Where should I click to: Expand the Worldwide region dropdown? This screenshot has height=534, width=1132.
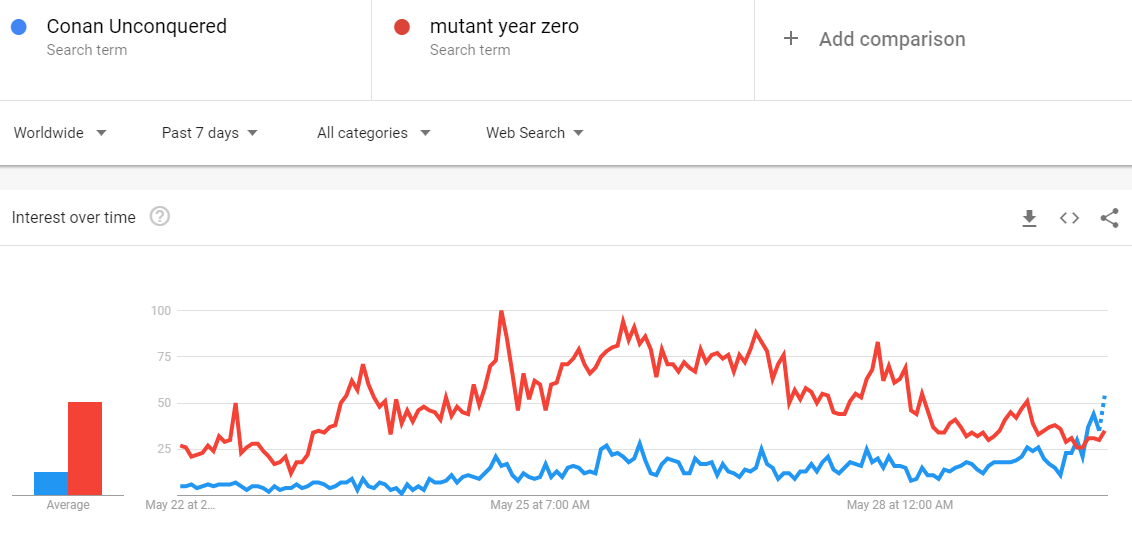(x=61, y=133)
